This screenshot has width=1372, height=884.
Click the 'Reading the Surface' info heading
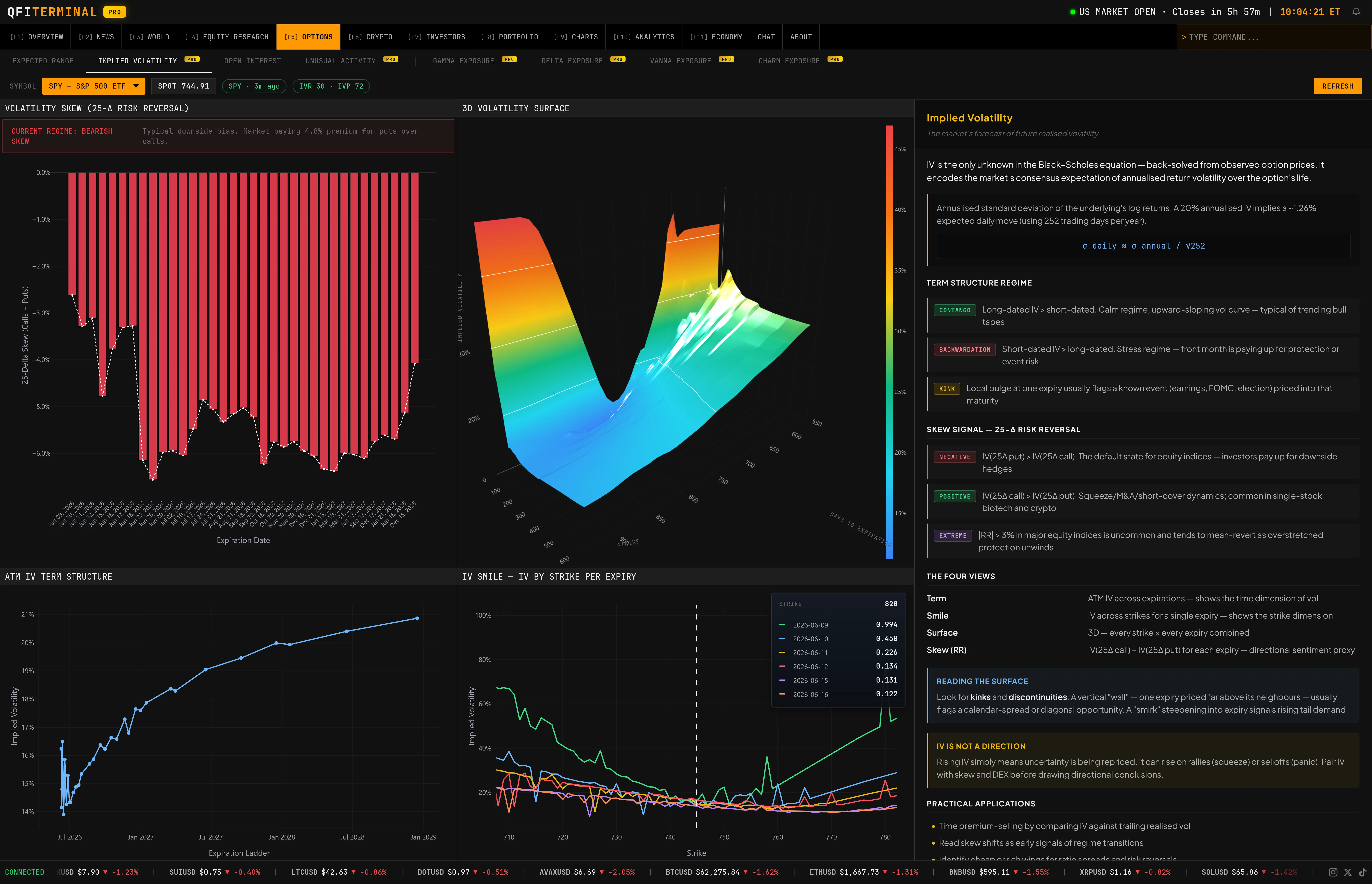(x=982, y=681)
